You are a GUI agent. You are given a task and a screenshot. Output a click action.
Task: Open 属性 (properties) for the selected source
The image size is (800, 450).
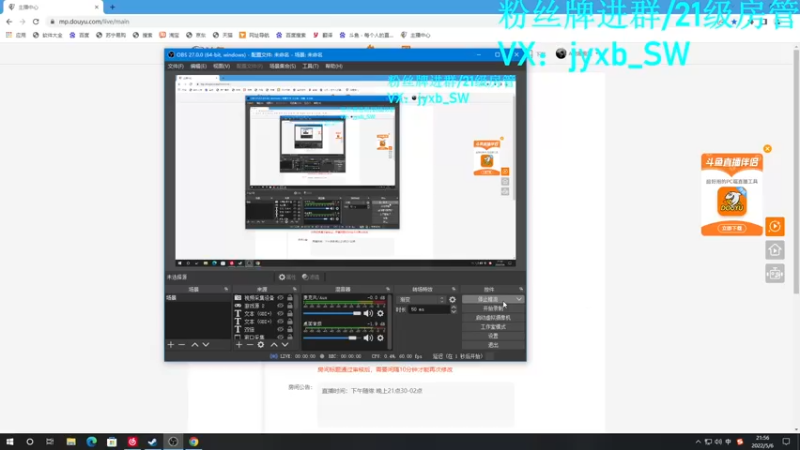(x=287, y=277)
